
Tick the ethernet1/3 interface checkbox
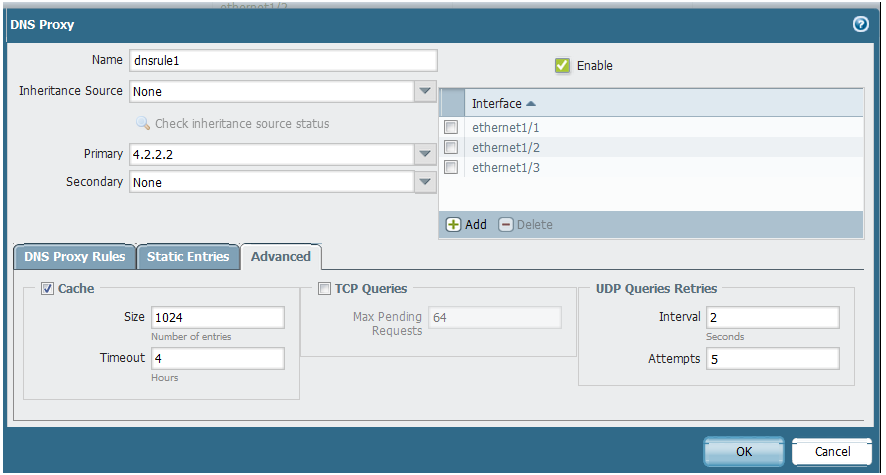point(451,167)
